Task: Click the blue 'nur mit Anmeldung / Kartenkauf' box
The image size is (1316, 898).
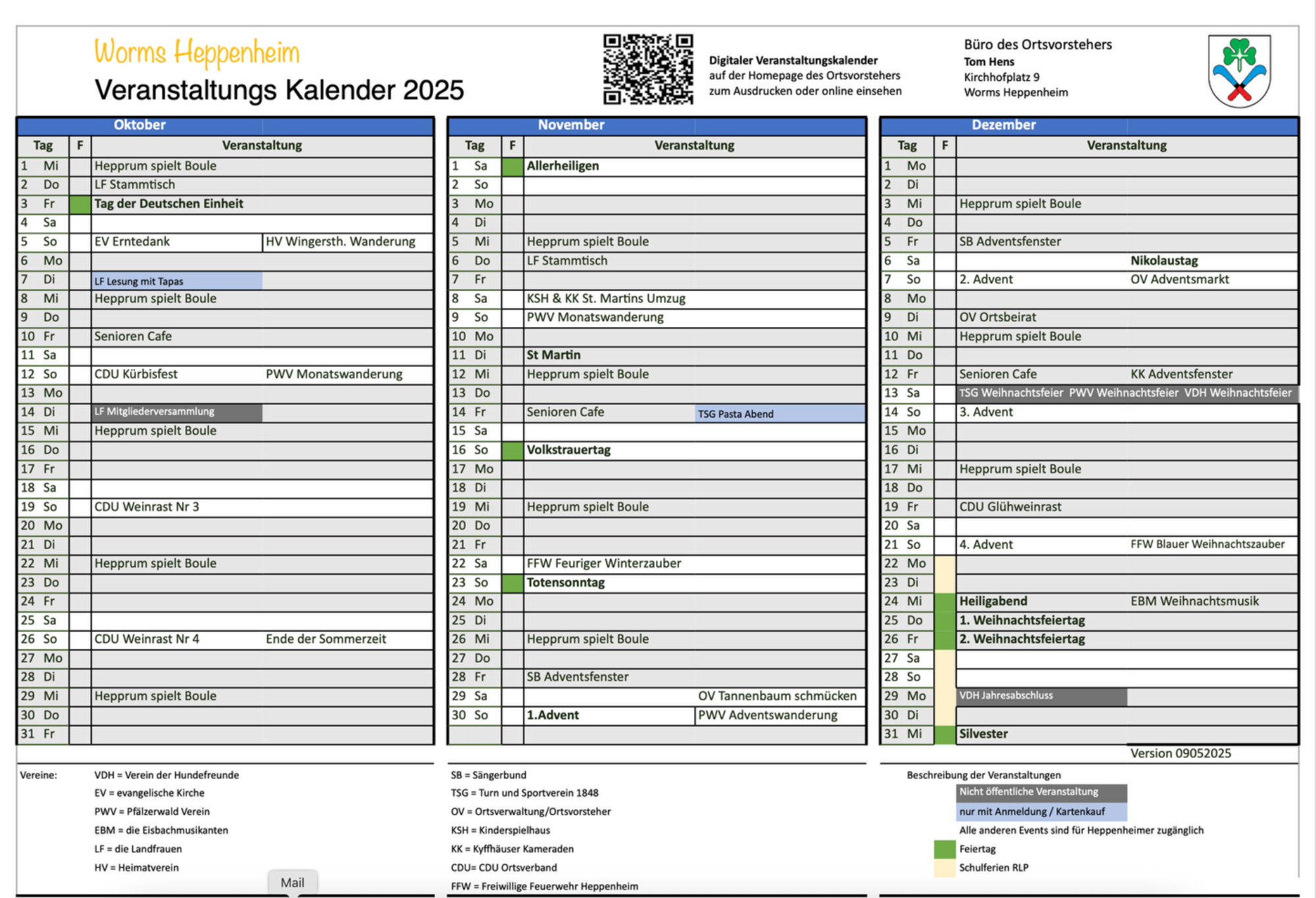Action: click(x=1042, y=812)
